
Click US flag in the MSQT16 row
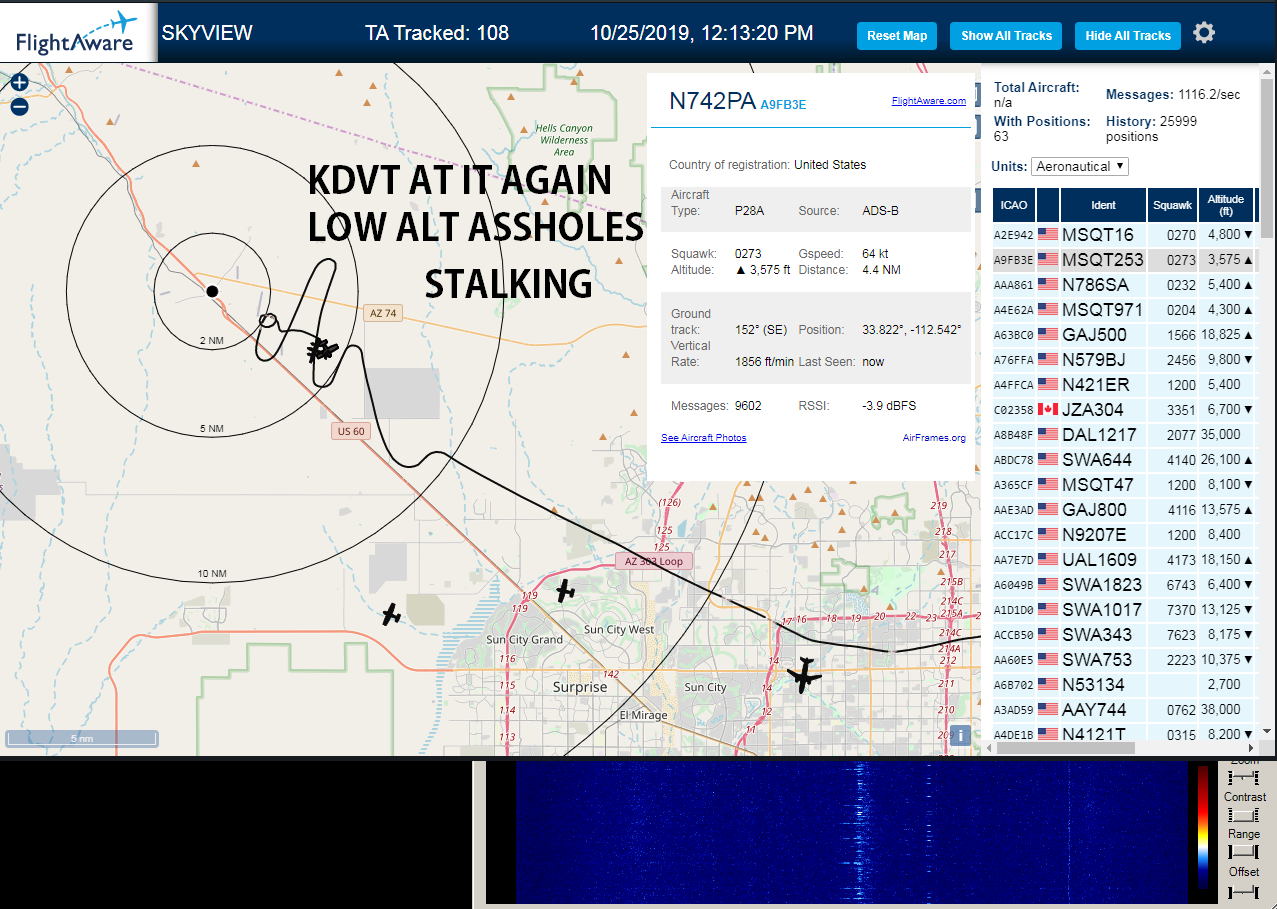tap(1048, 234)
